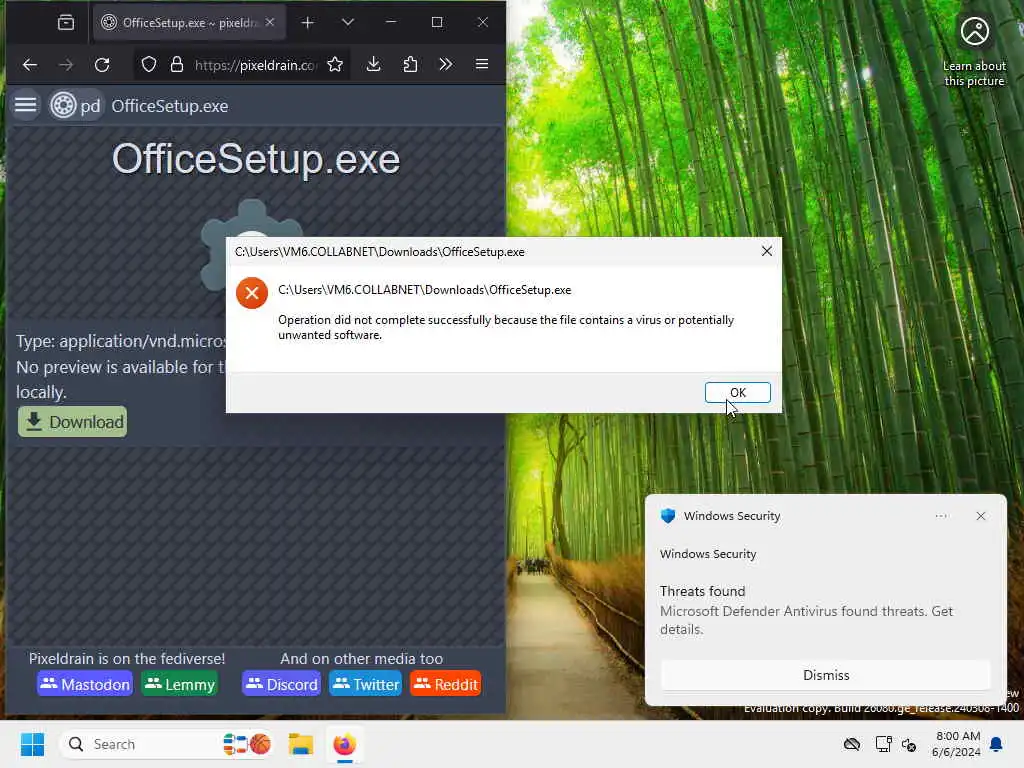Image resolution: width=1024 pixels, height=768 pixels.
Task: Click OK in the virus error dialog
Action: 737,392
